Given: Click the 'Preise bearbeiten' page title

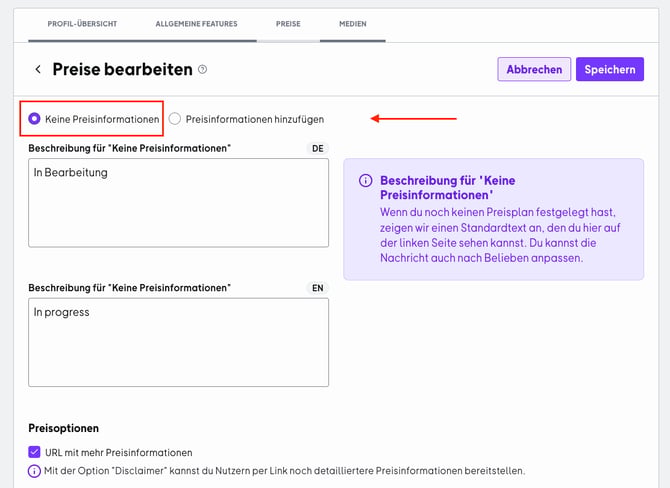Looking at the screenshot, I should click(123, 69).
